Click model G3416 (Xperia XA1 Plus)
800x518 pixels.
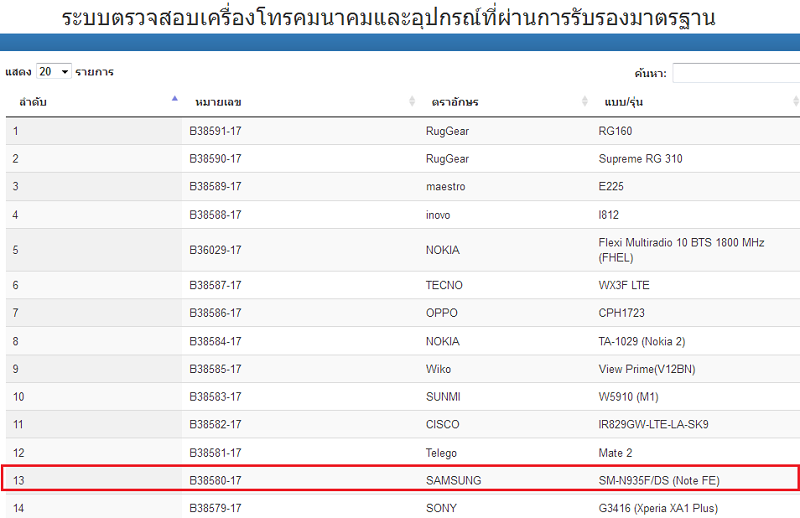point(658,508)
